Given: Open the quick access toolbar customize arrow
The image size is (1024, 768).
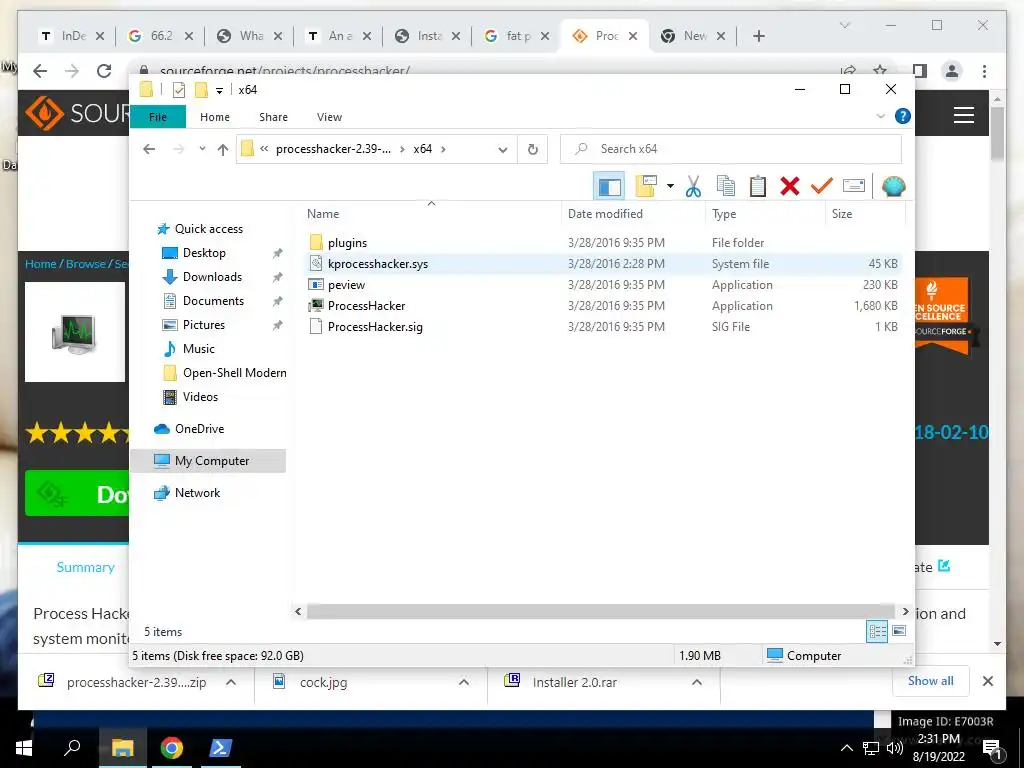Looking at the screenshot, I should point(219,90).
